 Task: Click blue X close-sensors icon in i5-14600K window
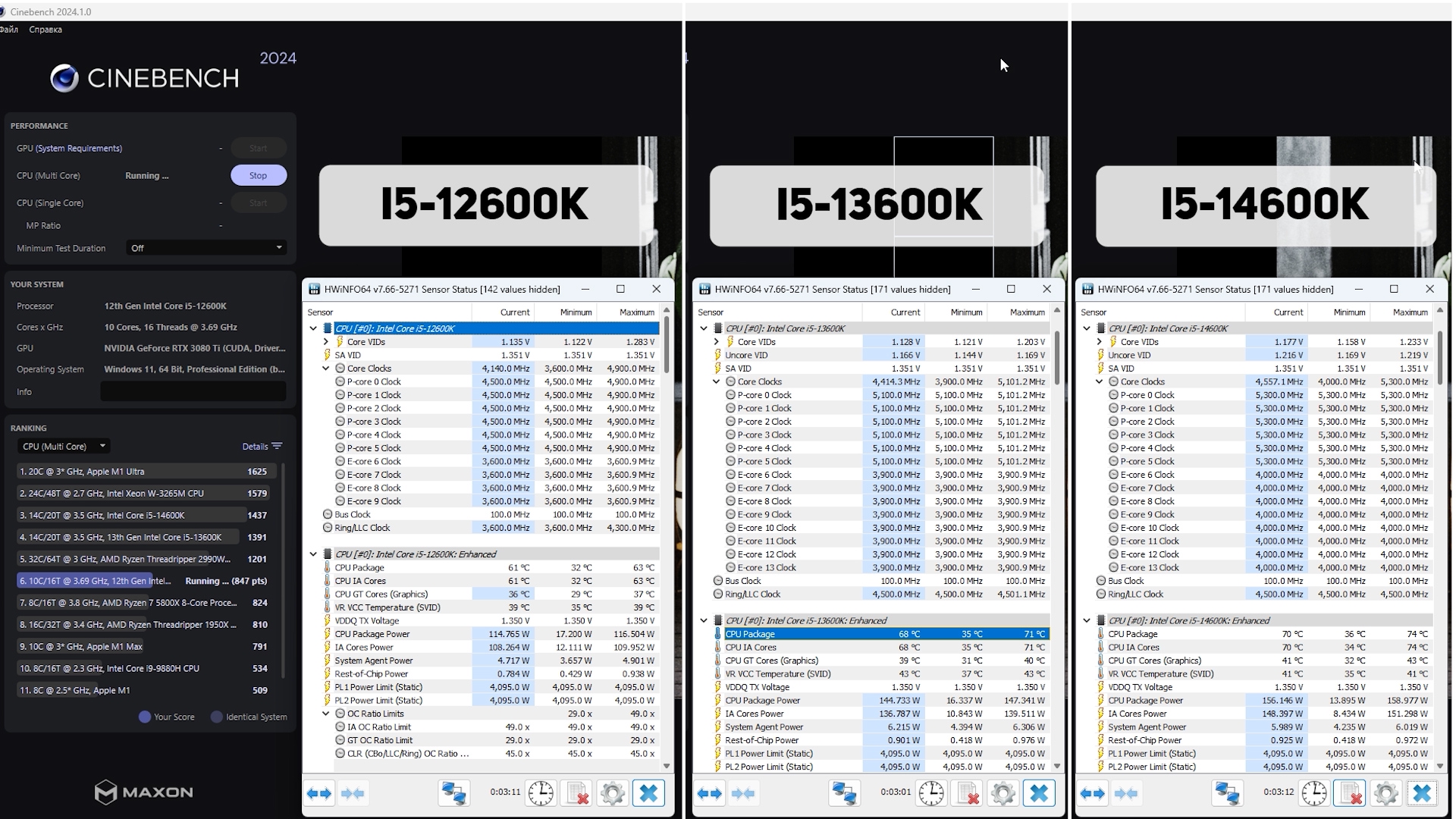[x=1422, y=793]
